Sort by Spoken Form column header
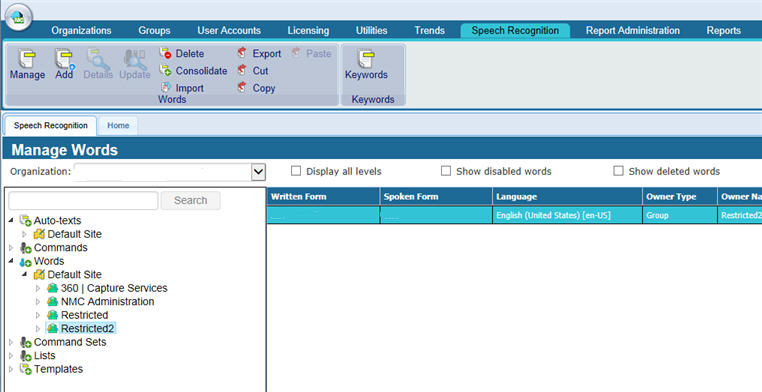Image resolution: width=762 pixels, height=392 pixels. point(436,197)
